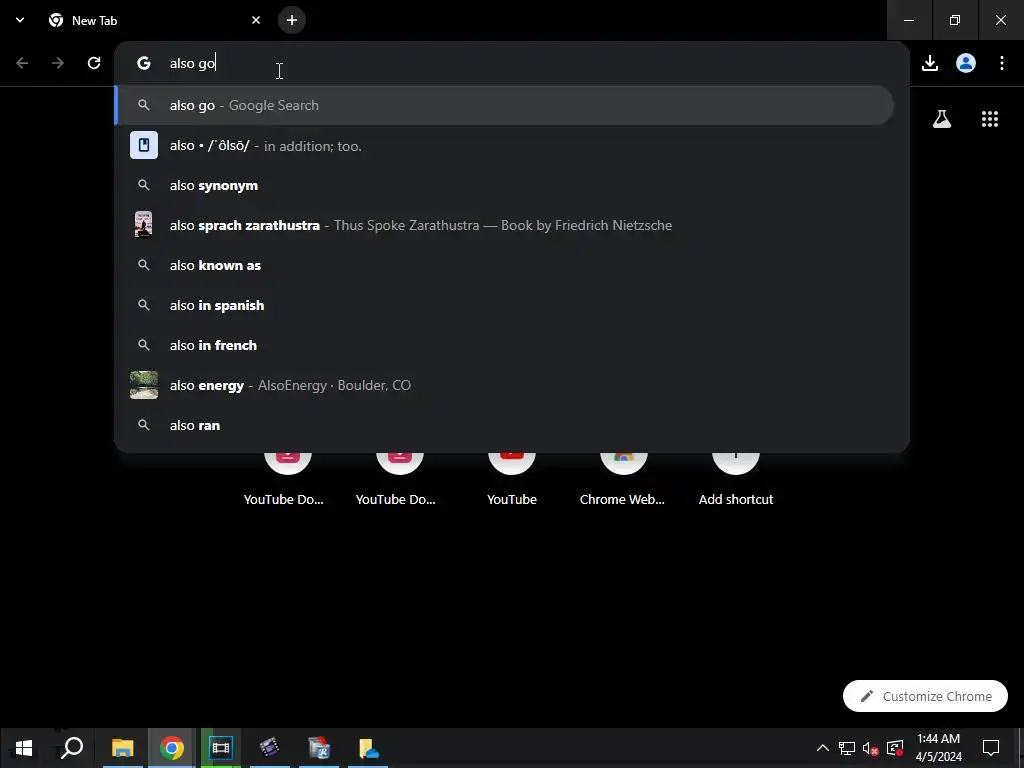Close the New Tab tab
This screenshot has width=1024, height=768.
[x=256, y=20]
